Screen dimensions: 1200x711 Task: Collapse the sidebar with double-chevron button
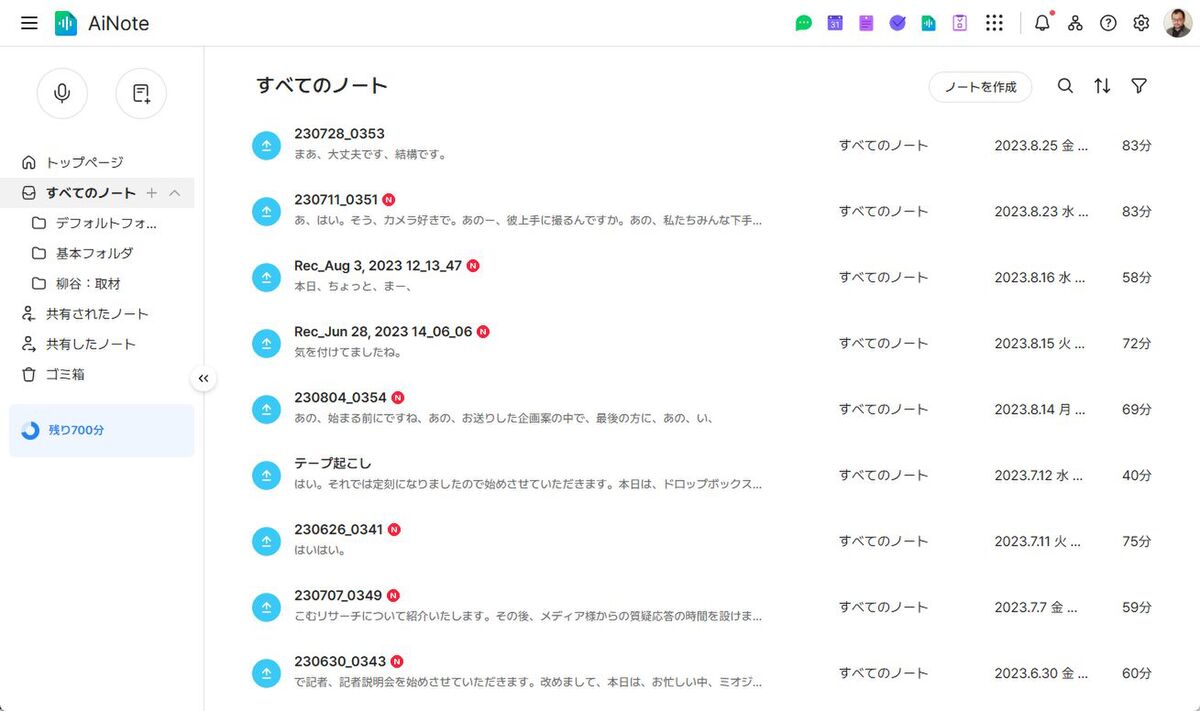[203, 378]
